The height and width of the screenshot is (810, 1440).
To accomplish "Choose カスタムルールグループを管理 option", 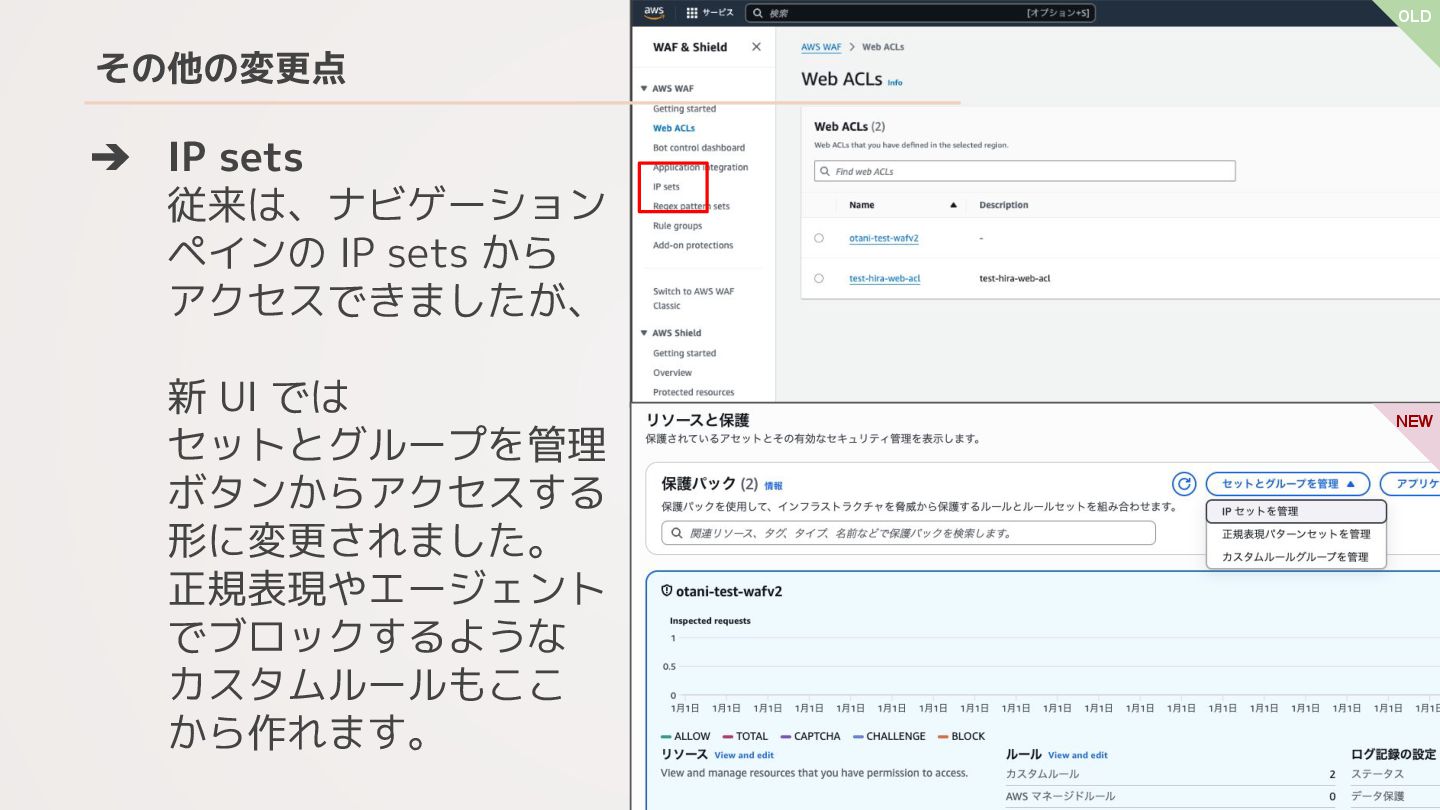I will (1296, 557).
